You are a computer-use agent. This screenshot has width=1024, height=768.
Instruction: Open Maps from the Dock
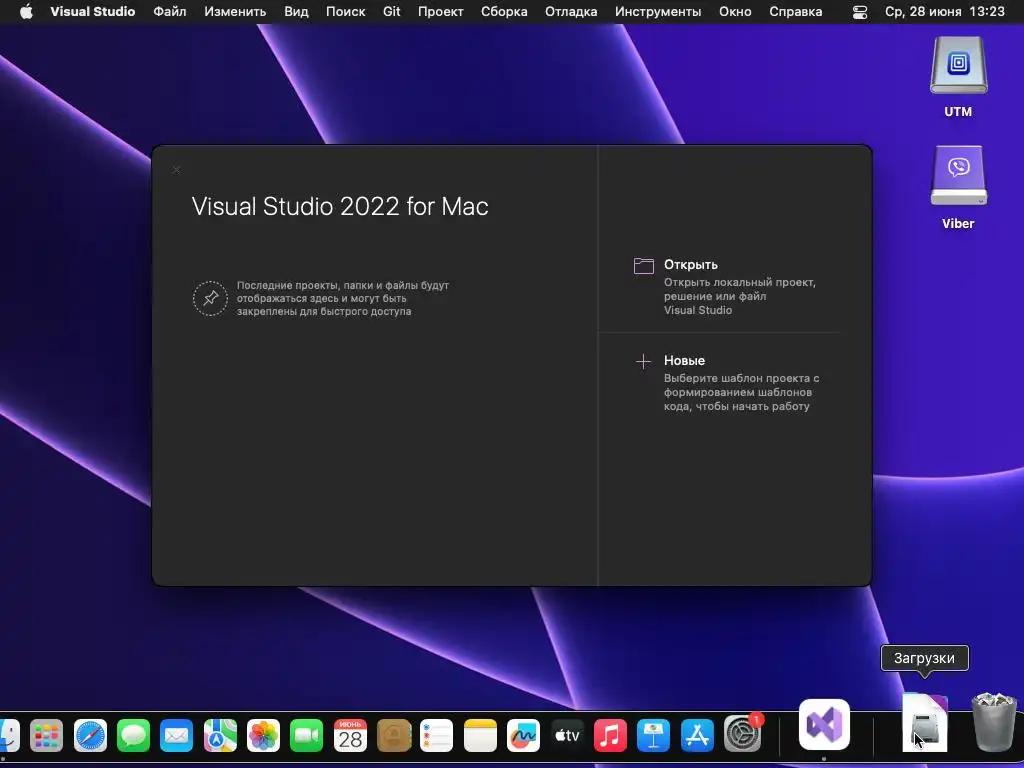click(x=220, y=736)
